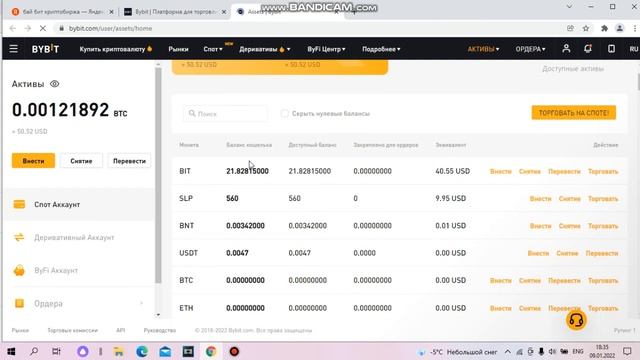
Task: Click Внести in the BIT row
Action: point(501,171)
